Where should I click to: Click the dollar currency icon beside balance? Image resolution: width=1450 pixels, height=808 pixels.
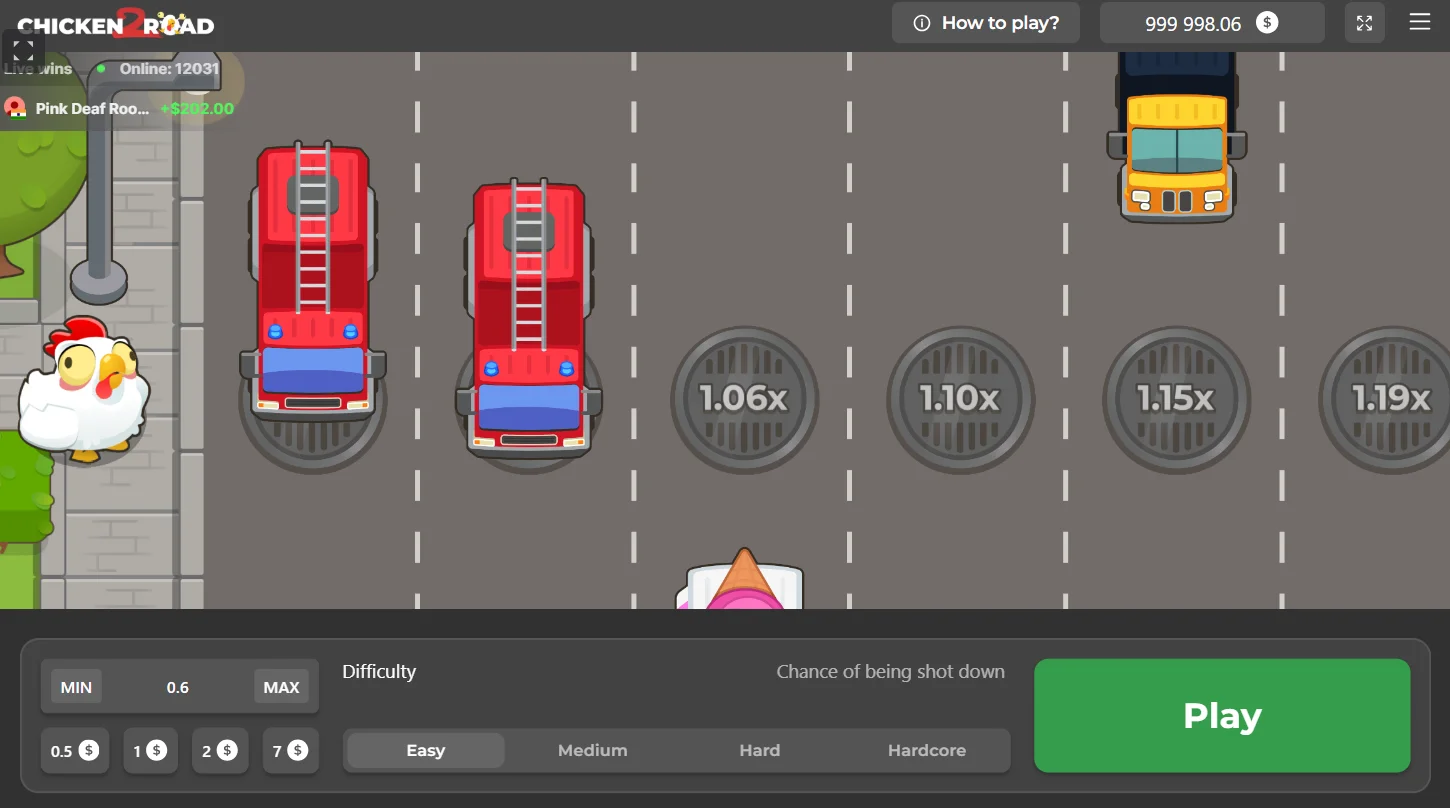pyautogui.click(x=1267, y=22)
